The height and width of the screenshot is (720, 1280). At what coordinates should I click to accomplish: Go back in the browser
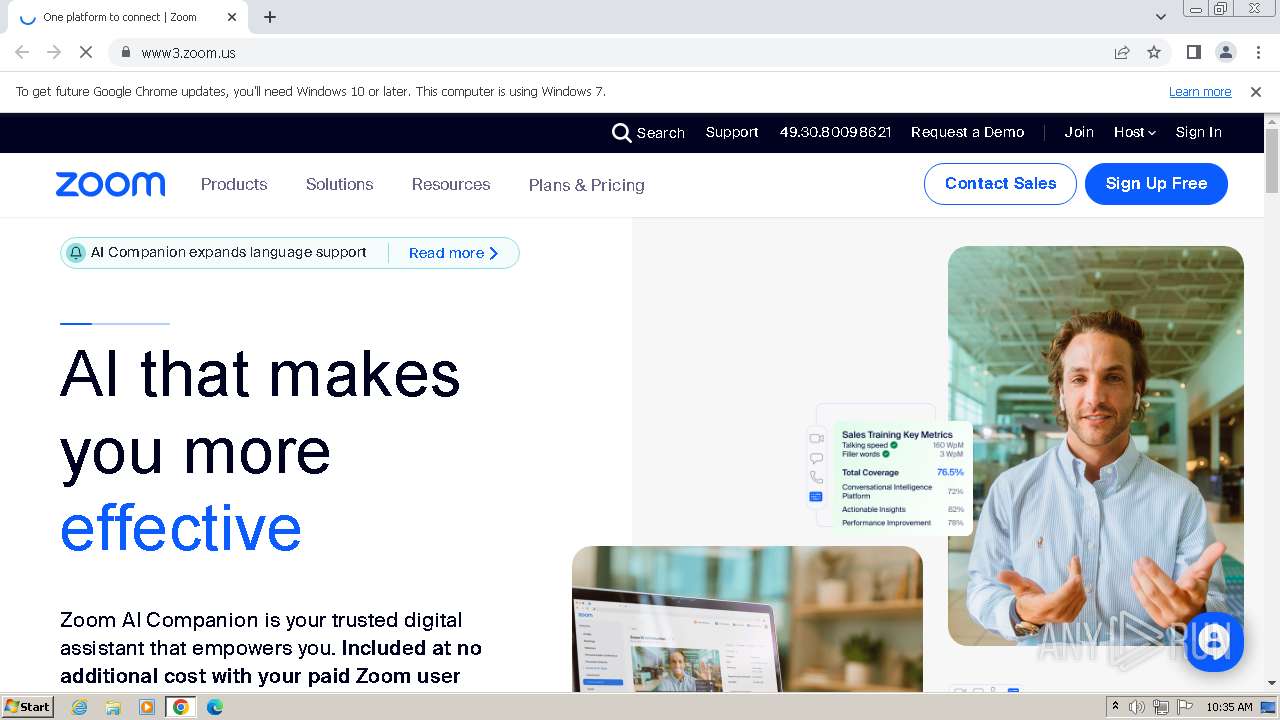point(22,52)
